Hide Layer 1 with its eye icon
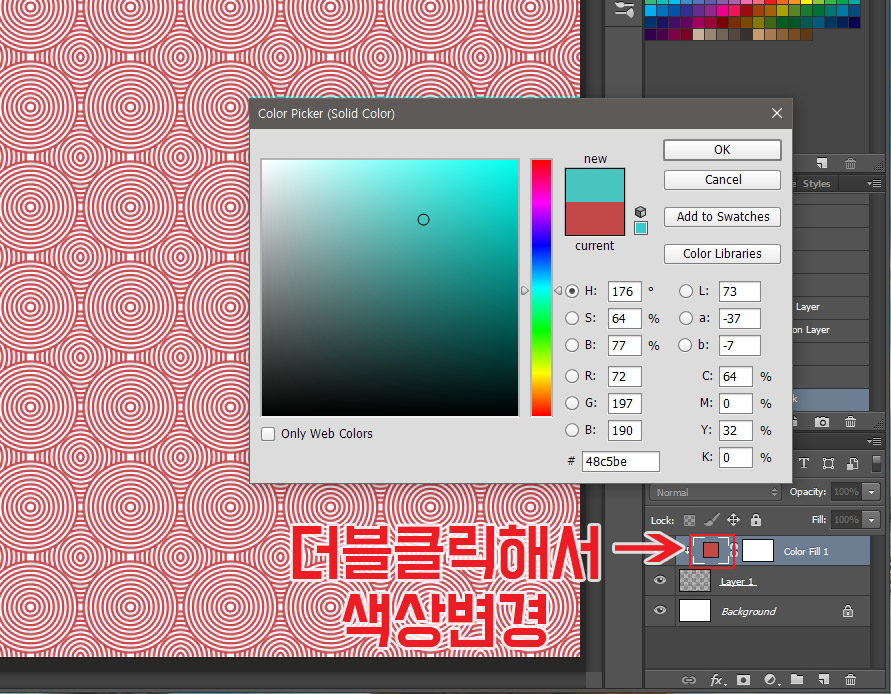Screen dimensions: 891x694 (x=660, y=580)
